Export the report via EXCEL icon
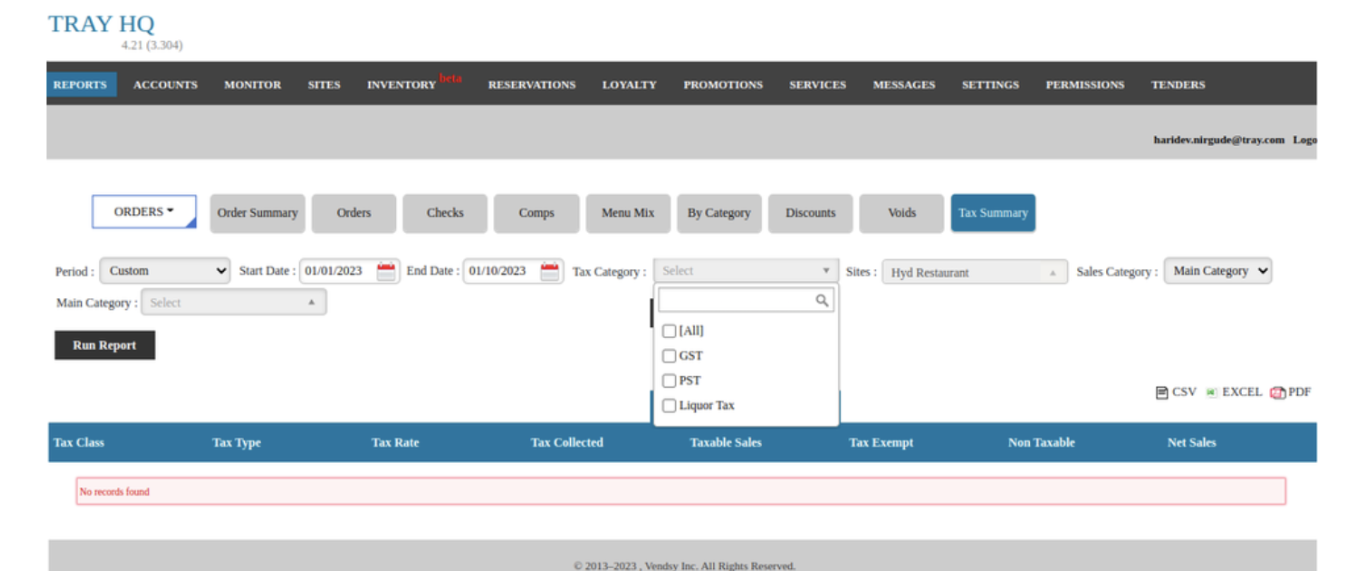The height and width of the screenshot is (571, 1356). pyautogui.click(x=1211, y=393)
